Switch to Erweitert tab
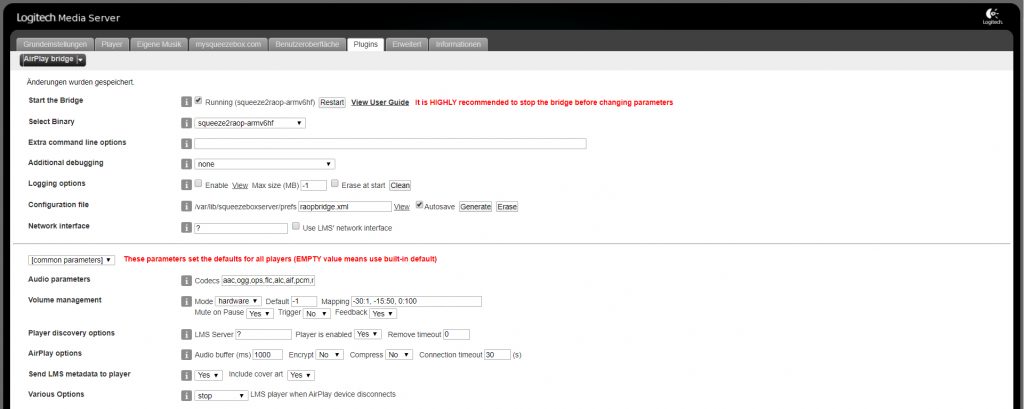The width and height of the screenshot is (1024, 409). pyautogui.click(x=407, y=44)
